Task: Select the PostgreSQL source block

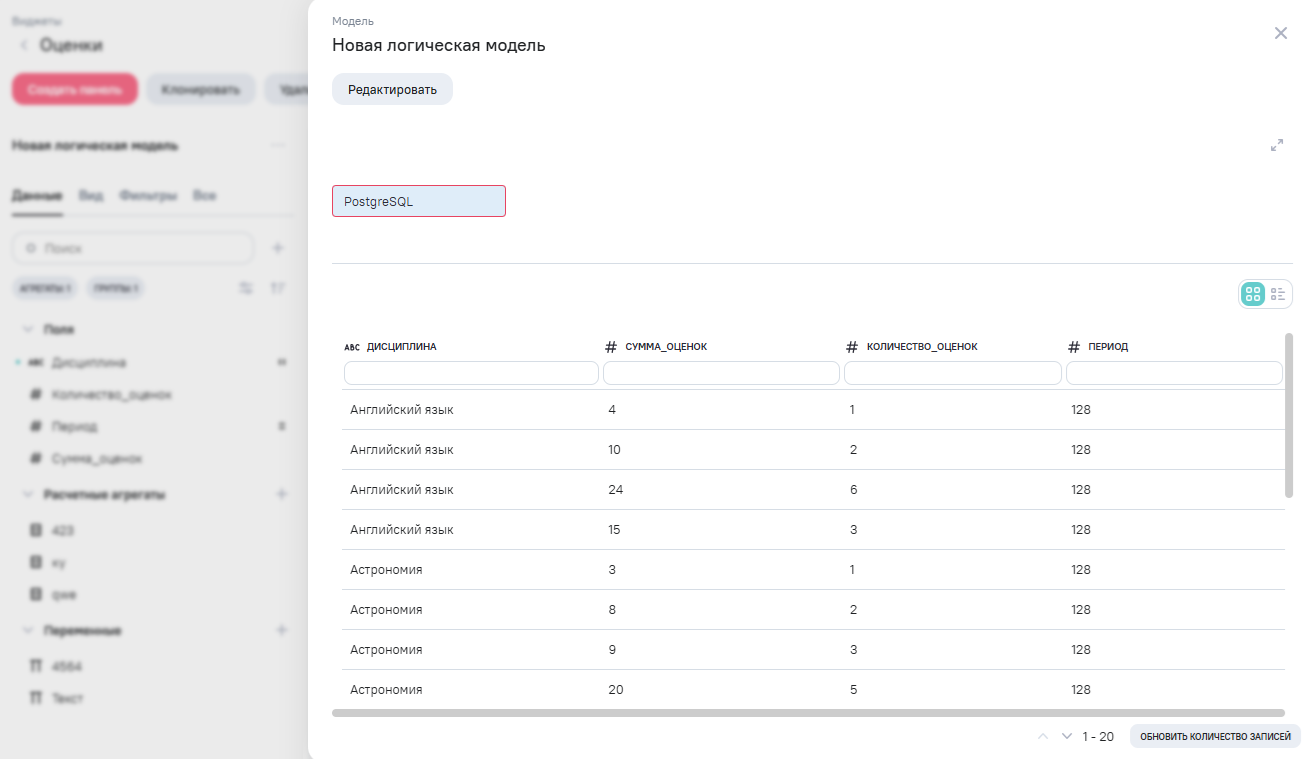Action: coord(419,201)
